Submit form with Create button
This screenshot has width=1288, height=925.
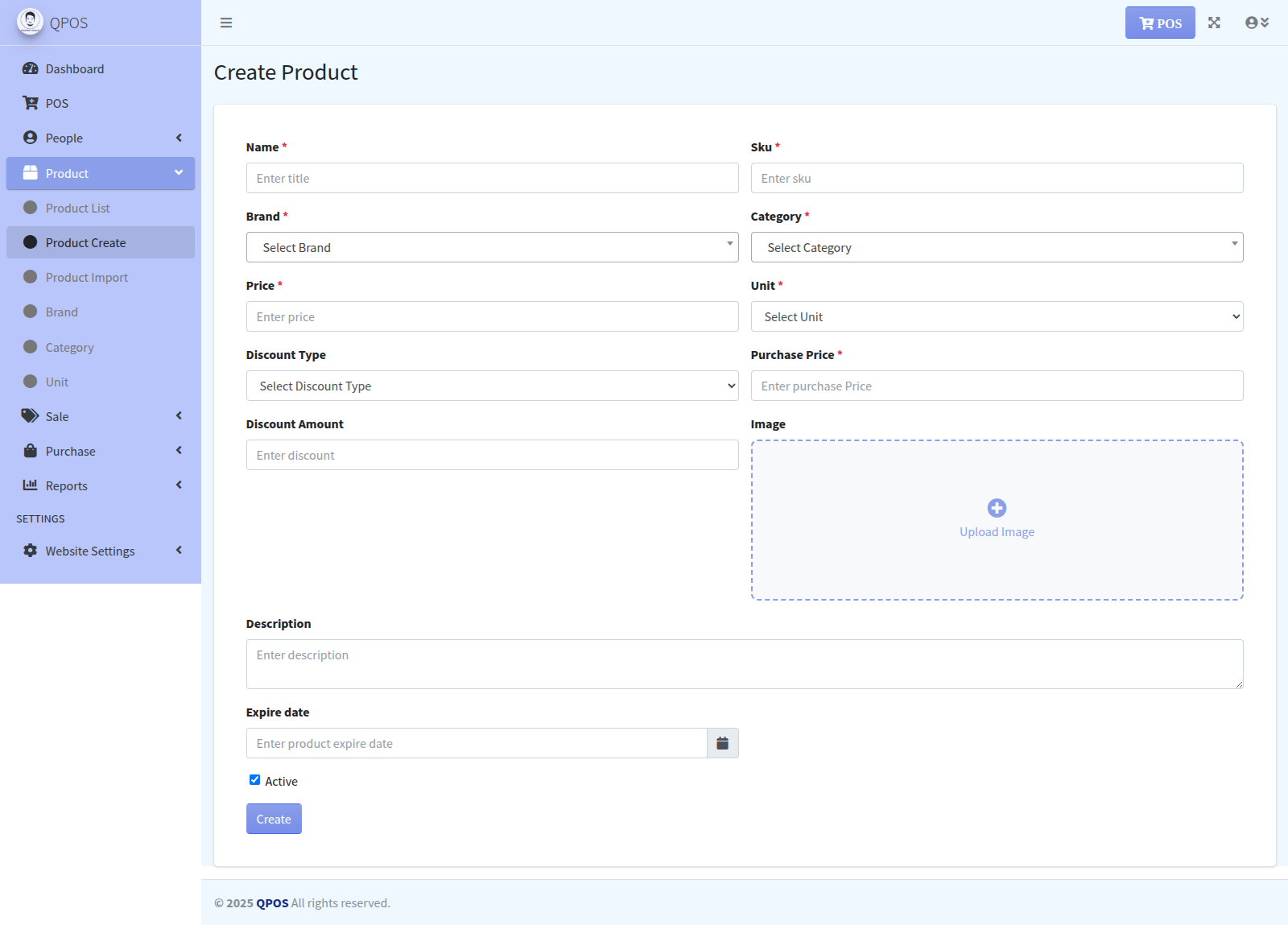(274, 819)
